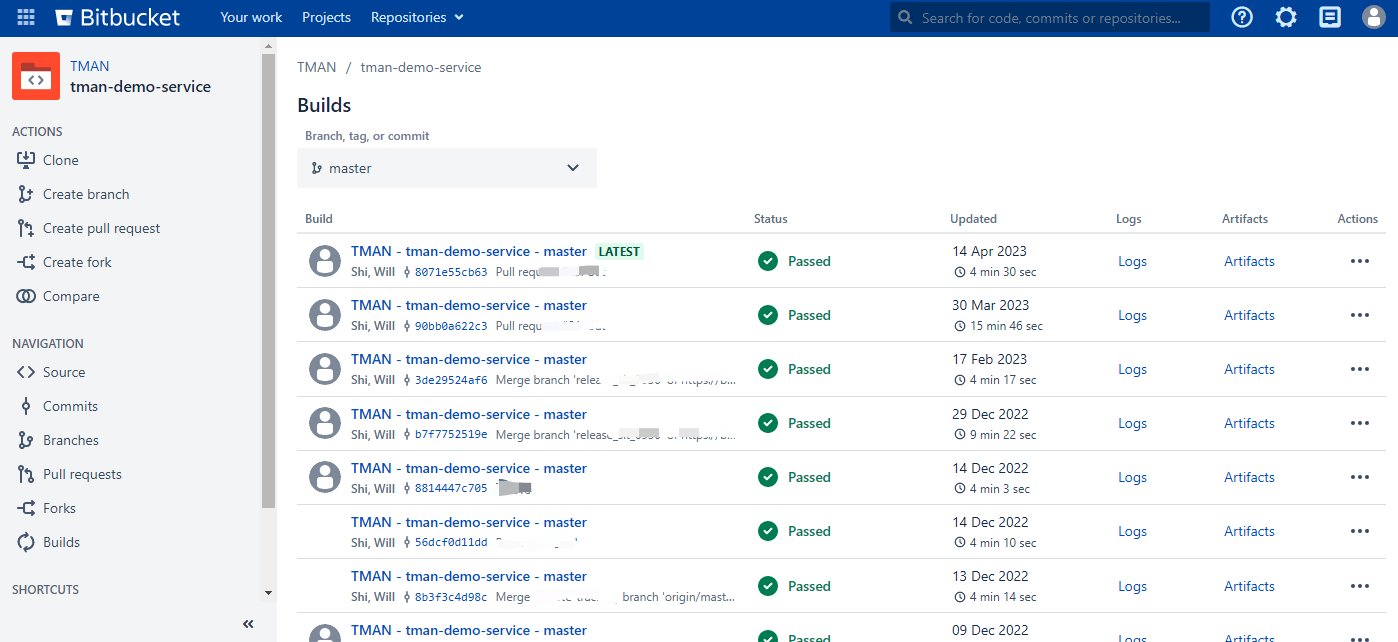The height and width of the screenshot is (642, 1398).
Task: Open Artifacts for the 13 Dec 2022 build
Action: 1249,586
